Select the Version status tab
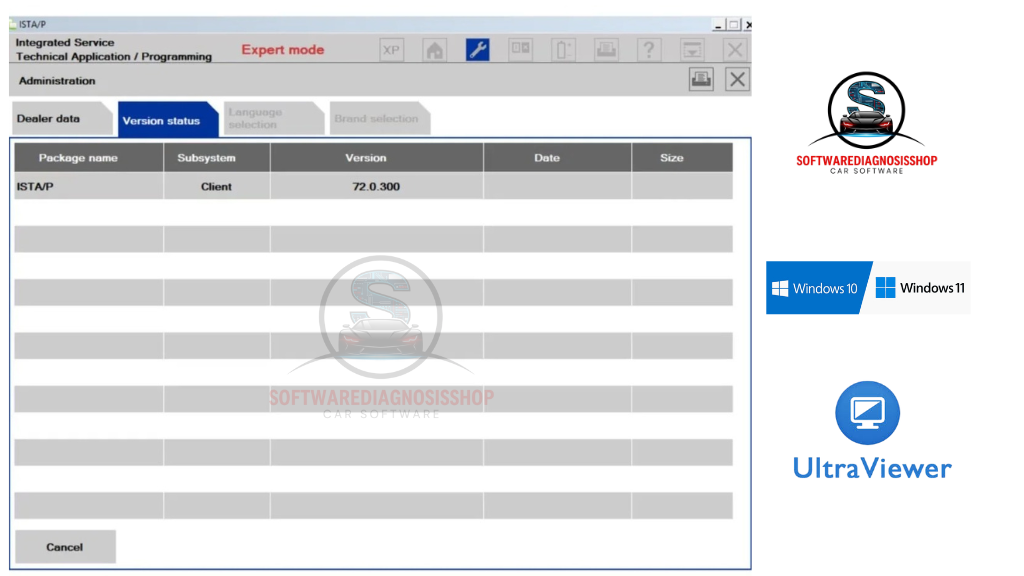The height and width of the screenshot is (576, 1024). (x=162, y=120)
